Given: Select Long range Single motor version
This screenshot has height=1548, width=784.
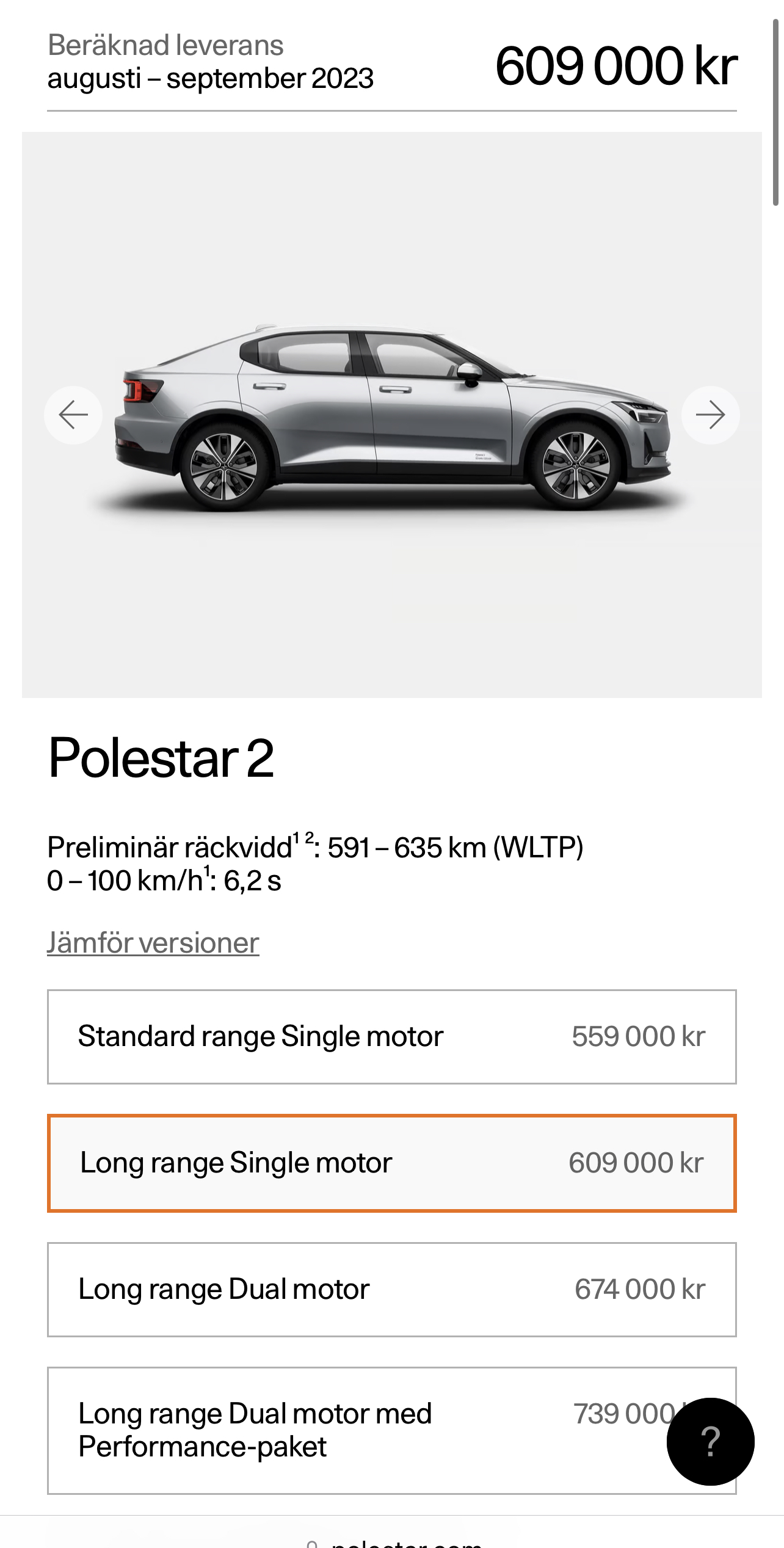Looking at the screenshot, I should click(x=392, y=1163).
